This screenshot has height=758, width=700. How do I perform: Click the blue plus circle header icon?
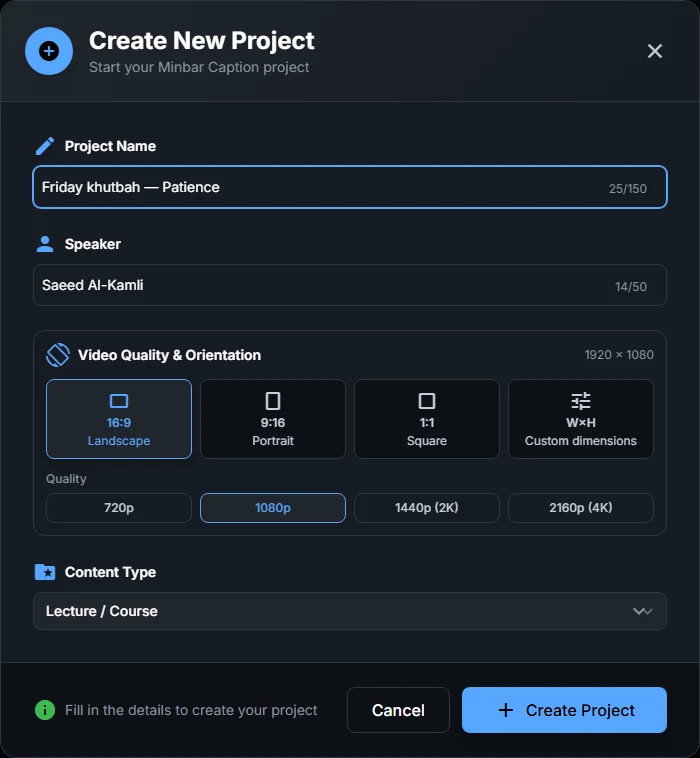49,51
